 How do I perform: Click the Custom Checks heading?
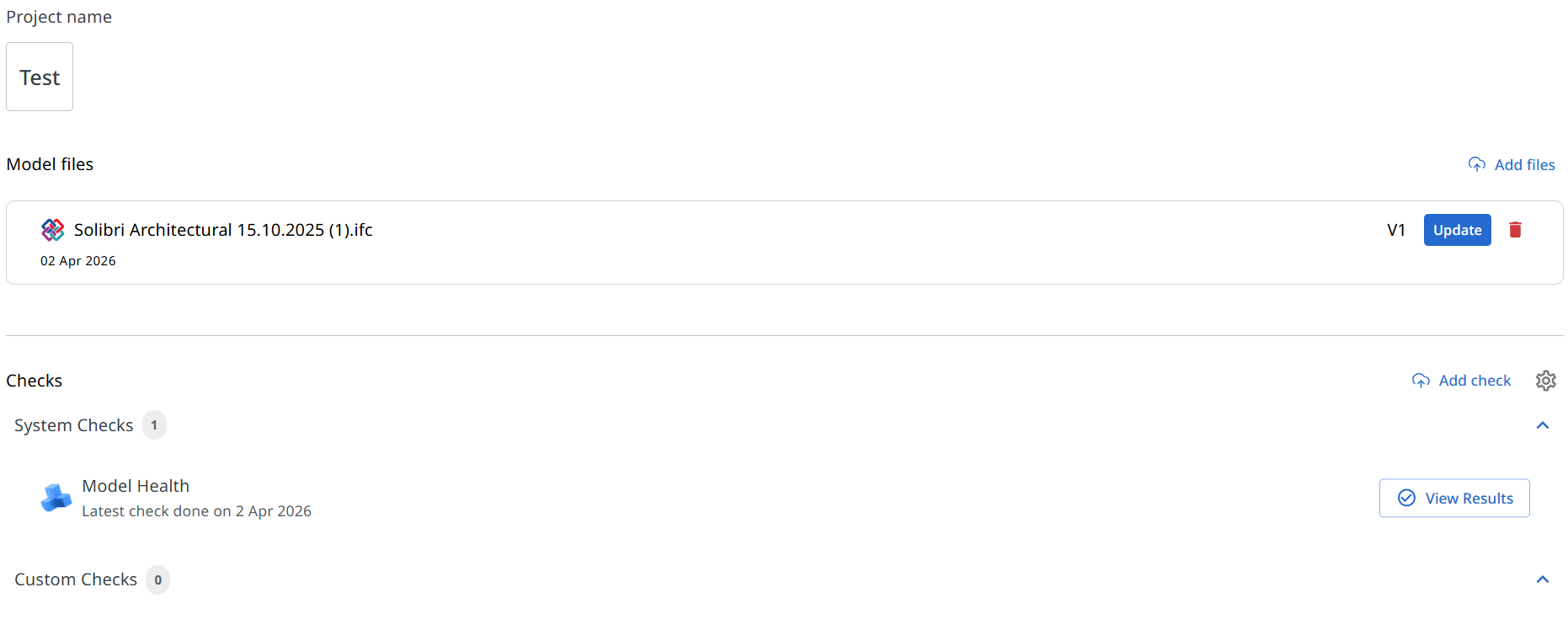pyautogui.click(x=76, y=579)
